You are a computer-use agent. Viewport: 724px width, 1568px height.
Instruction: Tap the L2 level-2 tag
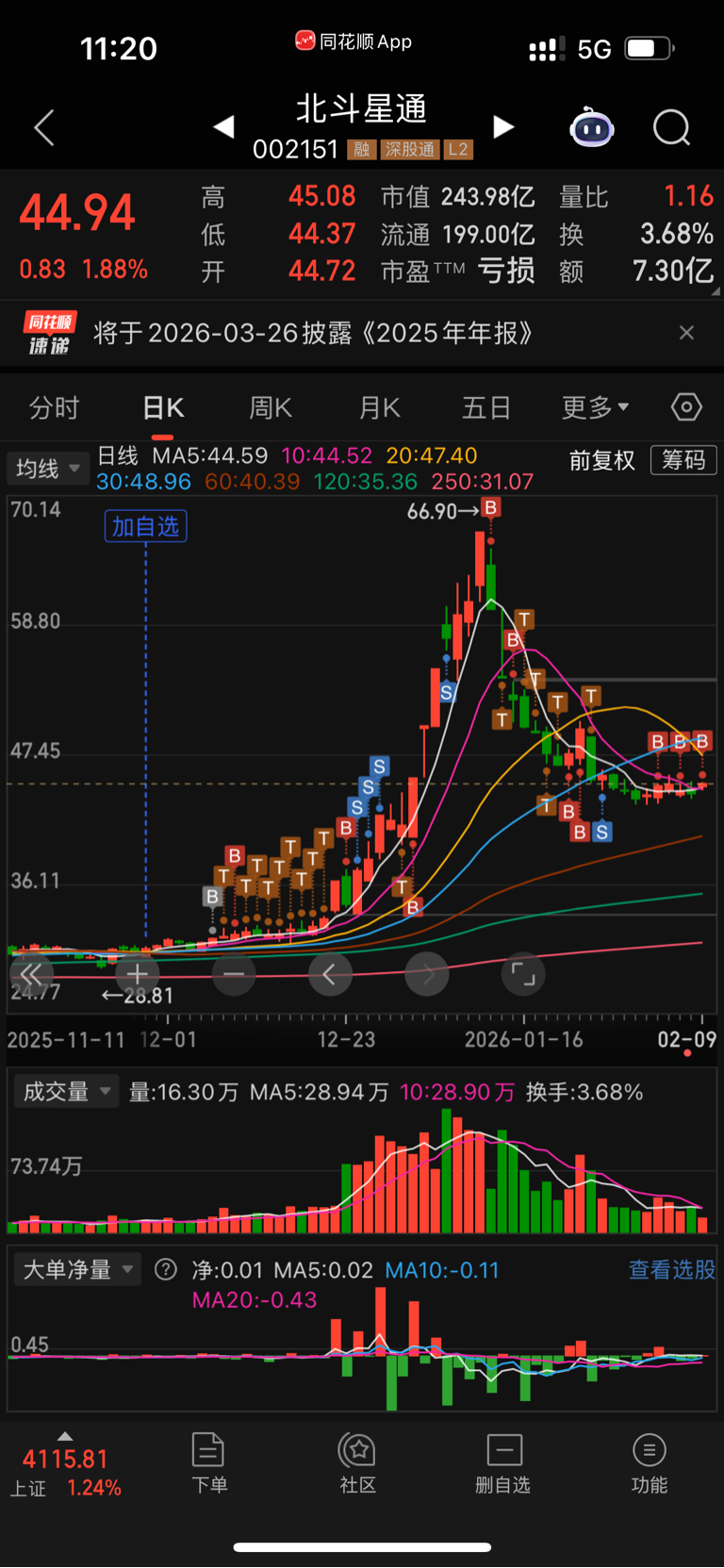tap(458, 149)
